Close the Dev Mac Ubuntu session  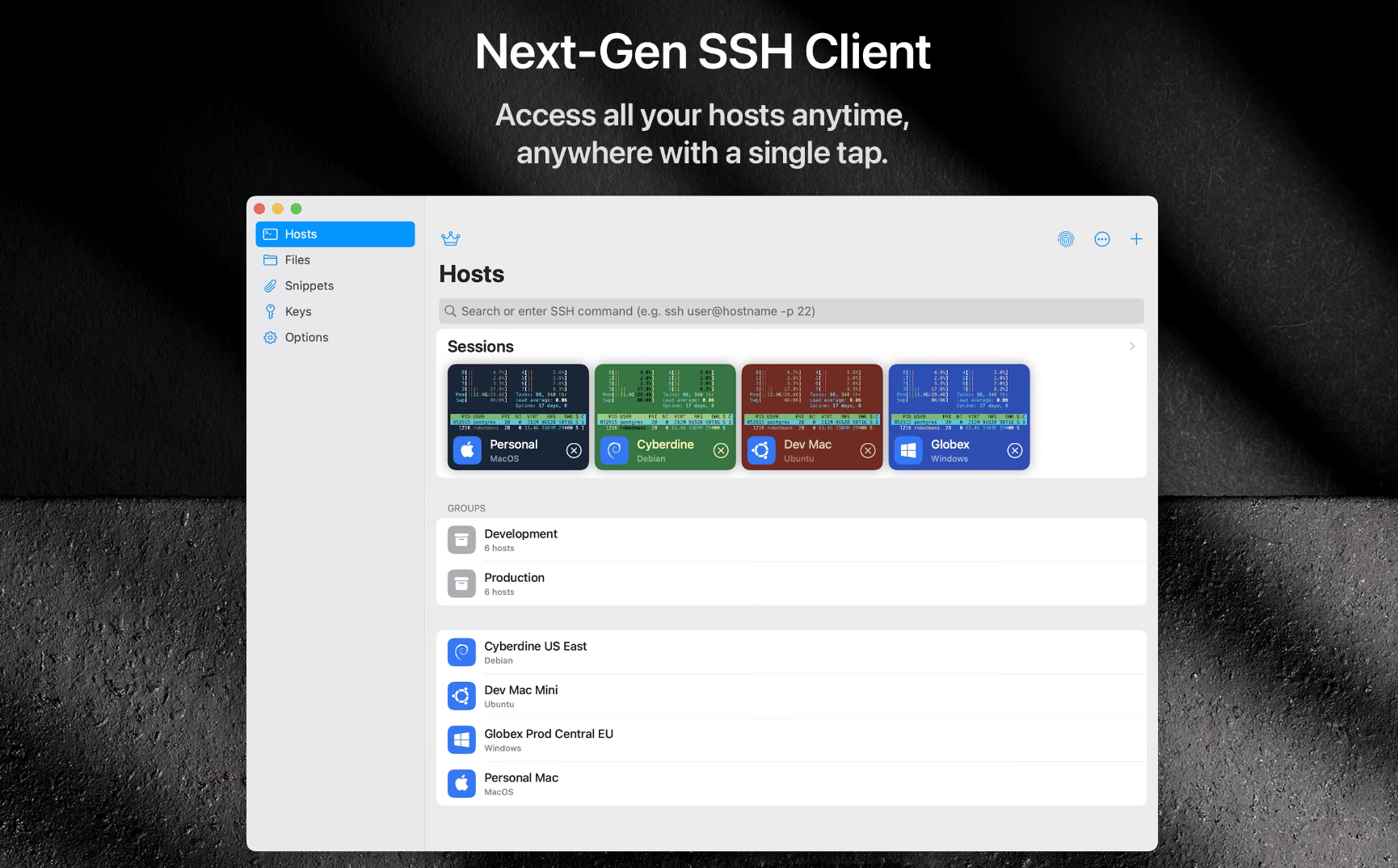coord(868,451)
